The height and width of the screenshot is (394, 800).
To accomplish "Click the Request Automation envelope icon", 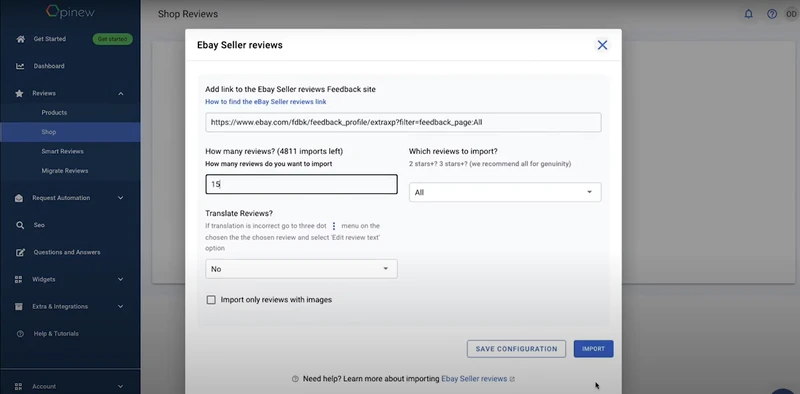I will pyautogui.click(x=19, y=198).
